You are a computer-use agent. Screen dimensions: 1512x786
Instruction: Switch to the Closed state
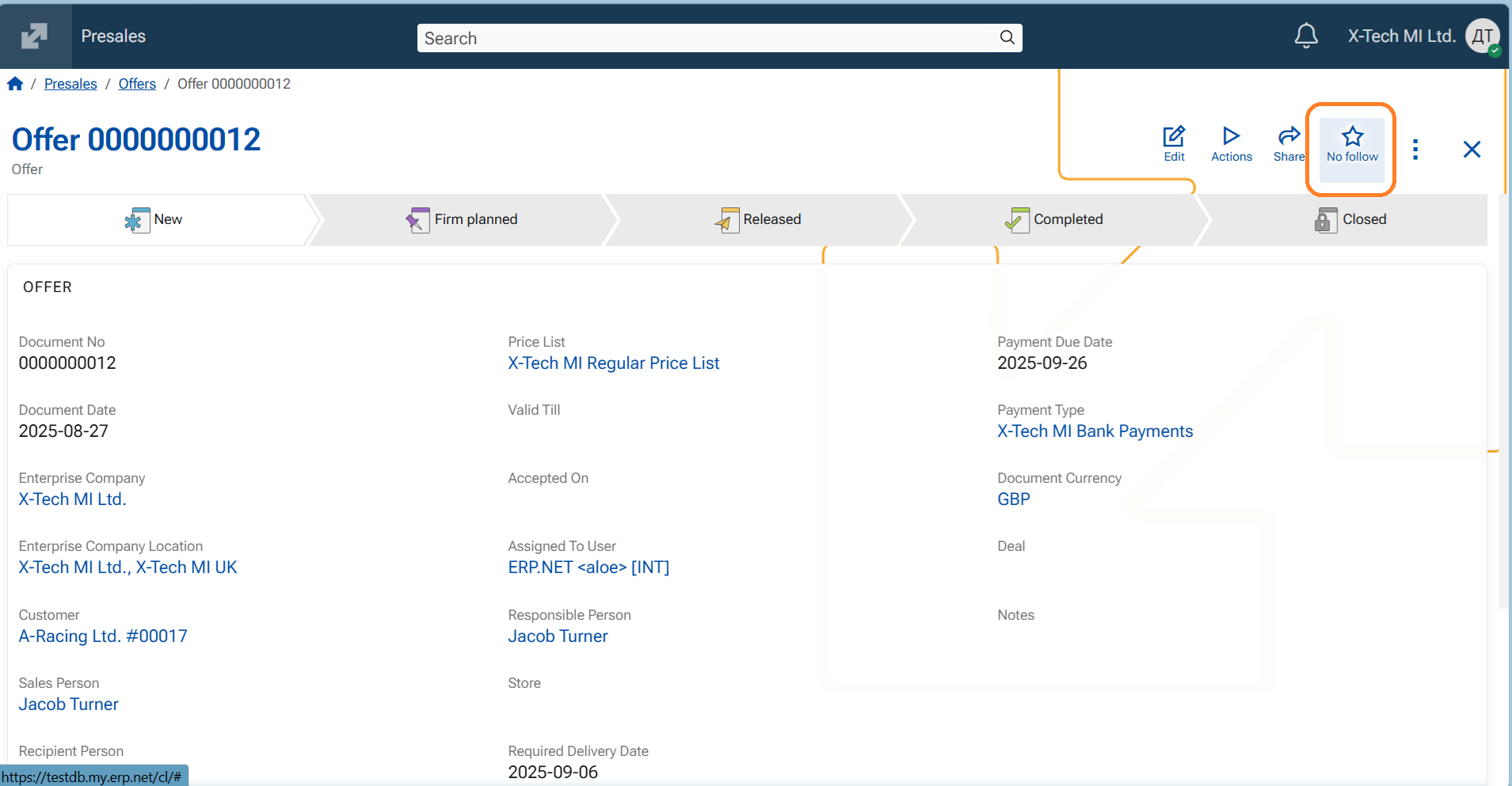click(x=1350, y=220)
